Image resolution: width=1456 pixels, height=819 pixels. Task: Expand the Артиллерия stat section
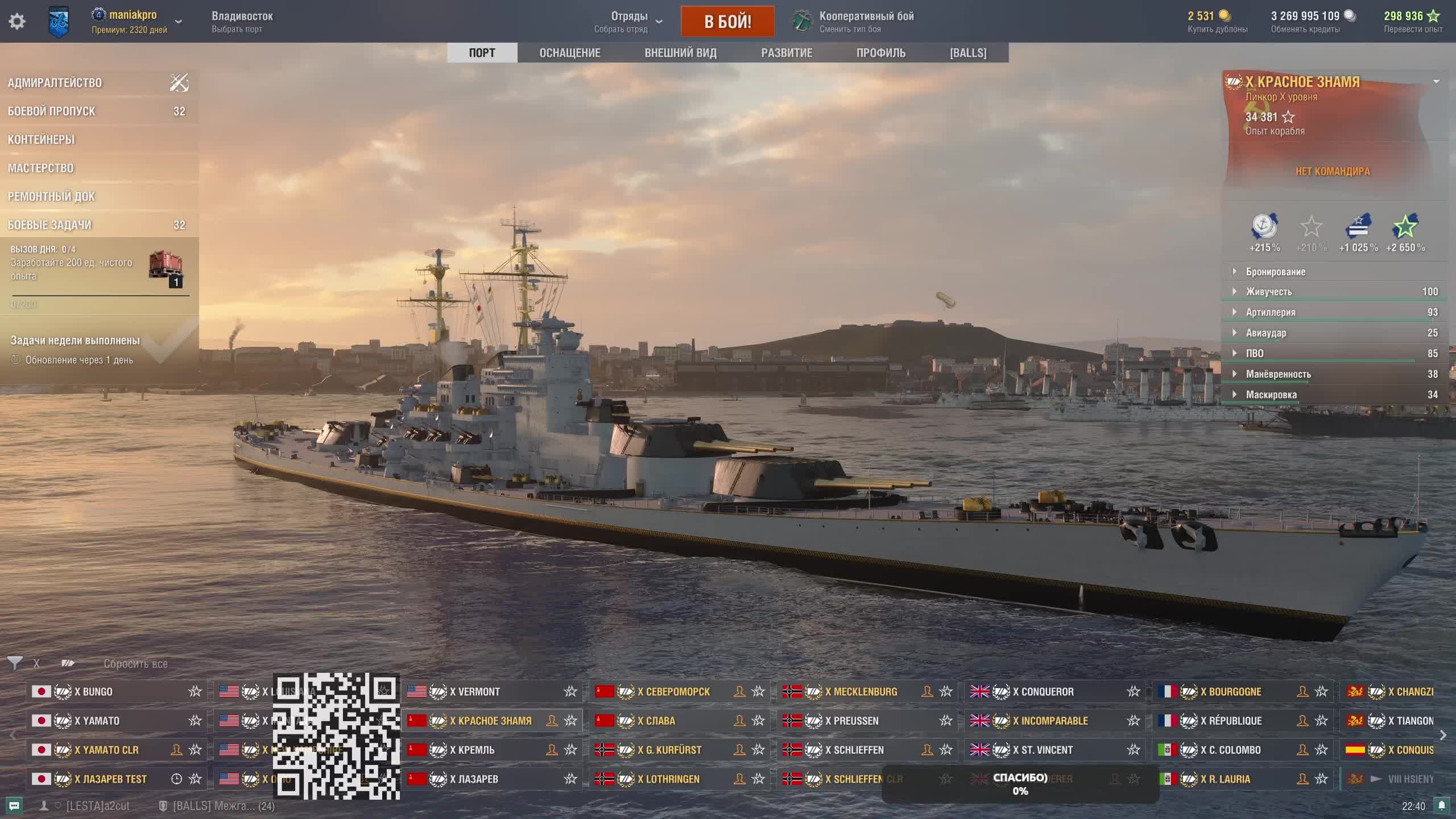click(1235, 312)
